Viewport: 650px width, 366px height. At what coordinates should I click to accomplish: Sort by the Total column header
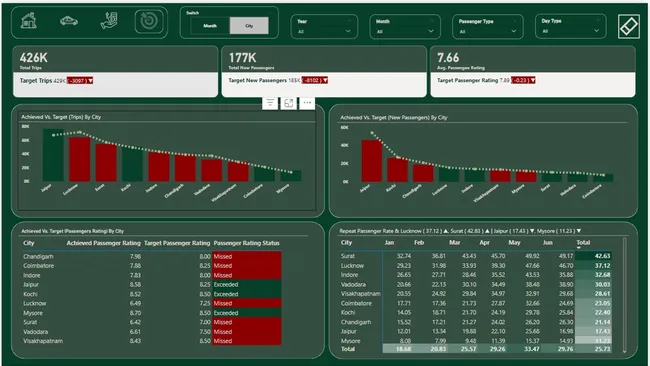coord(583,242)
